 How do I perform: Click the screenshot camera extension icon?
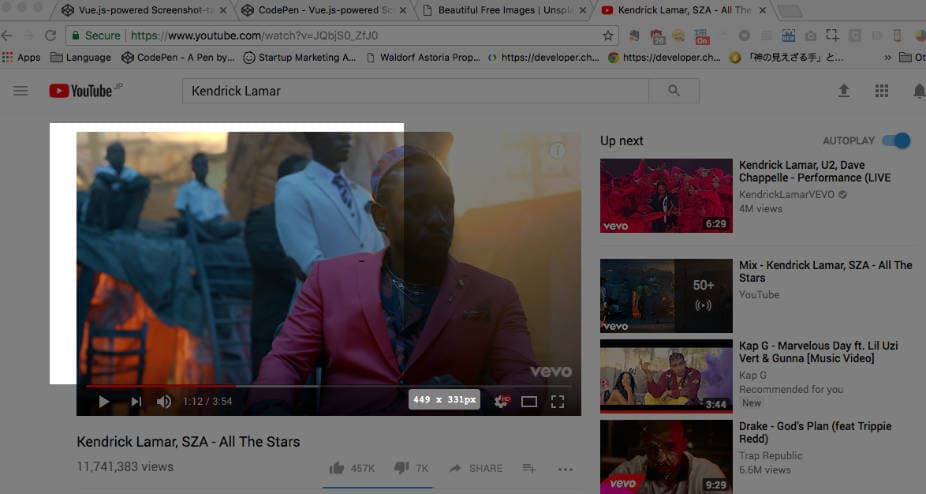(x=810, y=36)
